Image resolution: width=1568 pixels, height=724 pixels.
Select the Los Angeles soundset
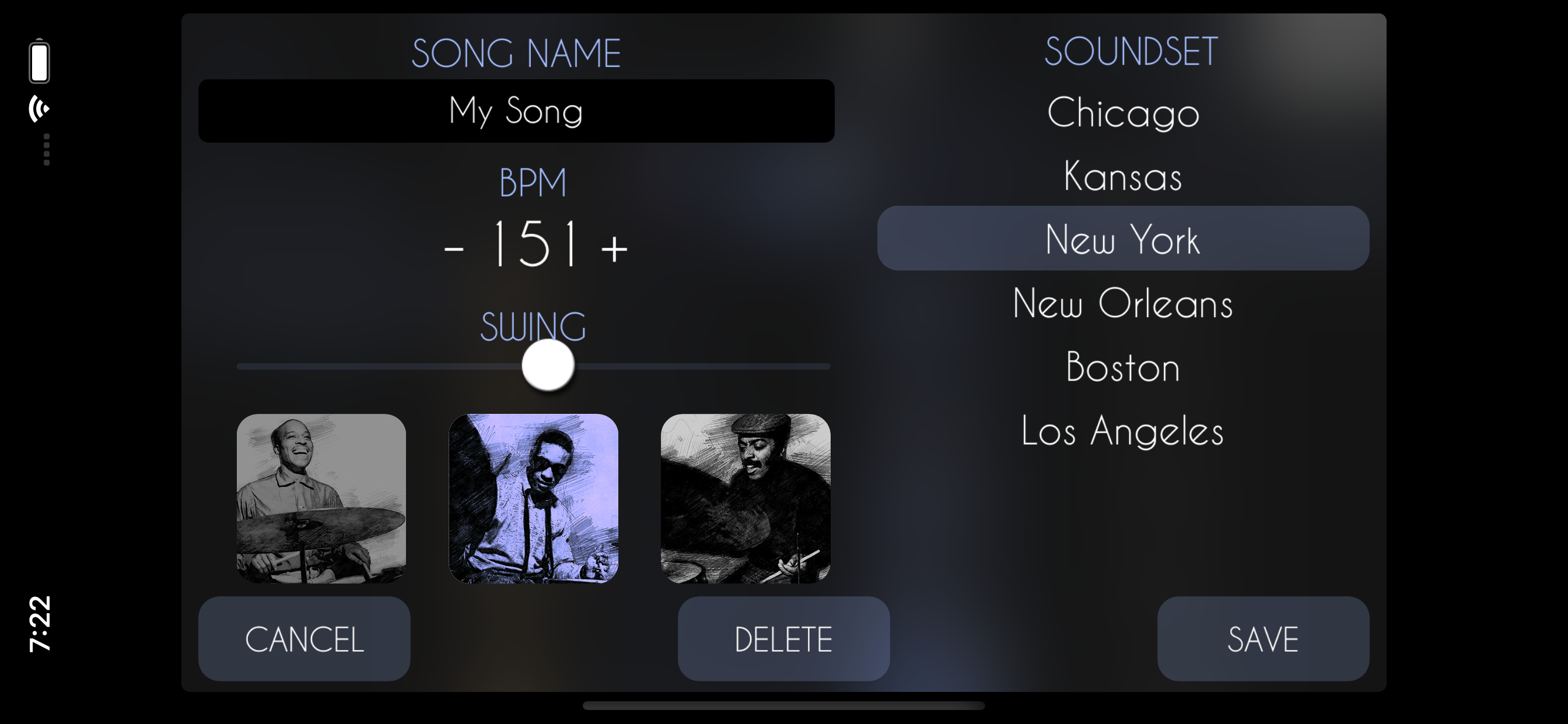click(1123, 431)
